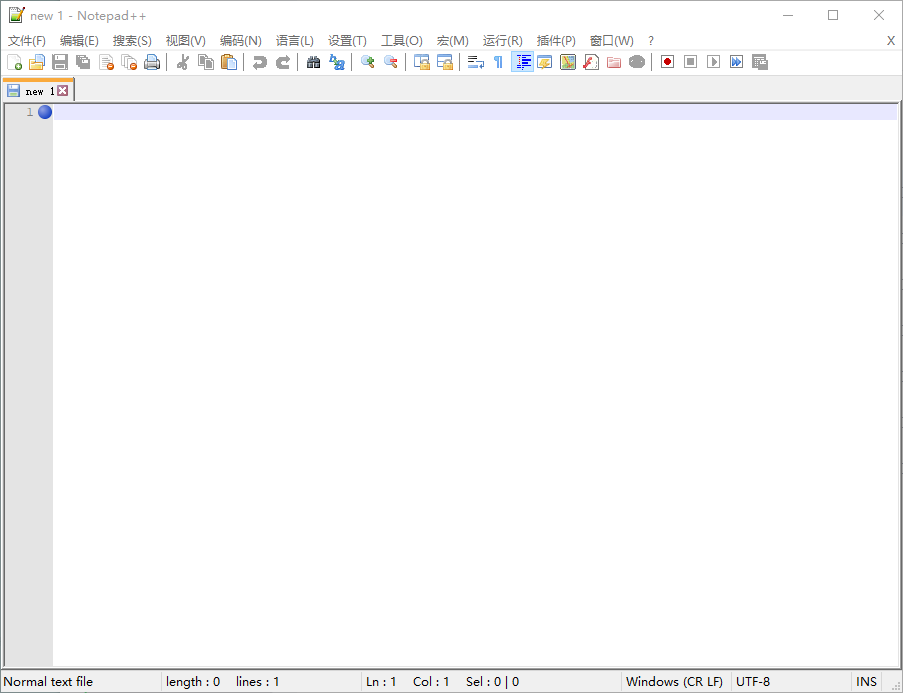Toggle word wrap in the toolbar
The image size is (903, 693).
476,62
